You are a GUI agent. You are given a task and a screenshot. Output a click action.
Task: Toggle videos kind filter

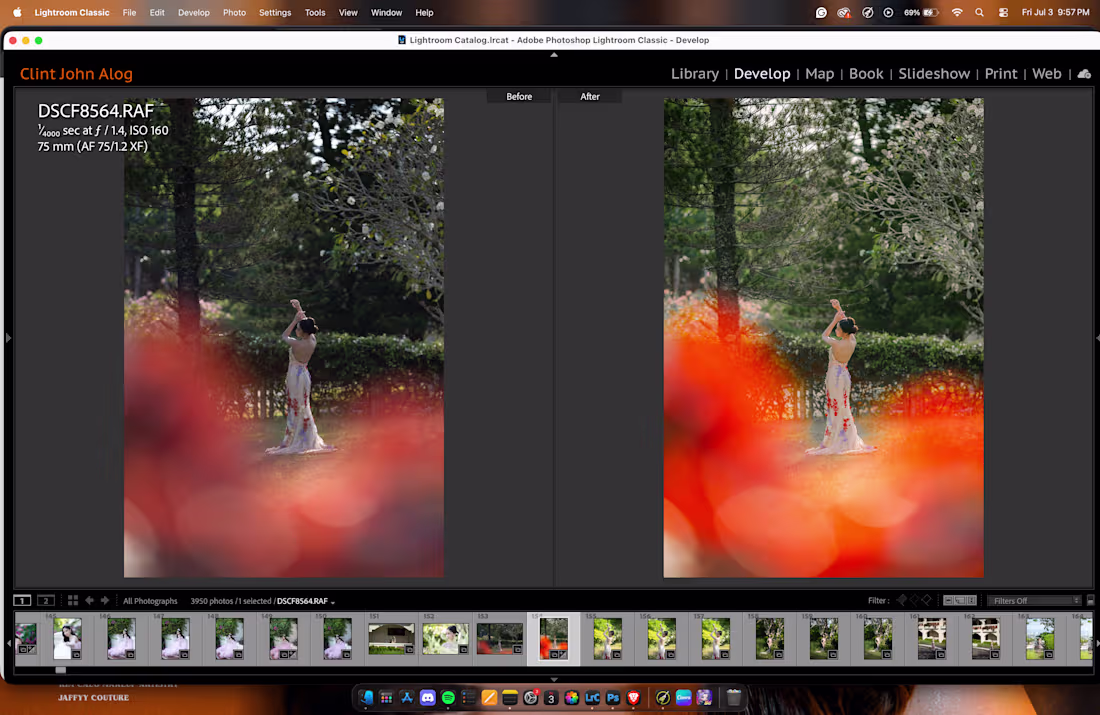(x=971, y=601)
